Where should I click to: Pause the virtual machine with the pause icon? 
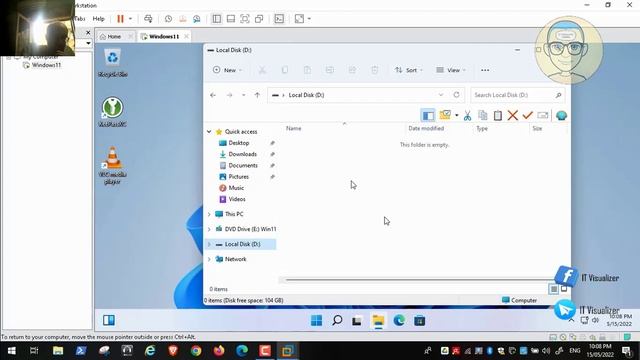pyautogui.click(x=120, y=19)
